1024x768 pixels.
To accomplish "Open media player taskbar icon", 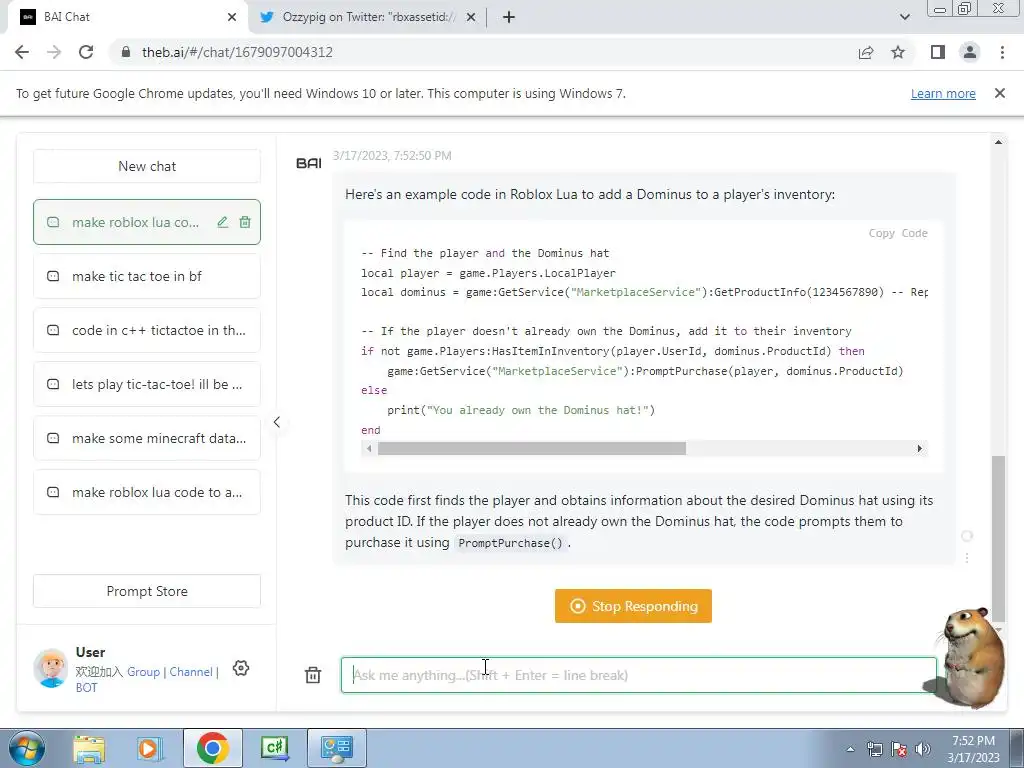I will 149,748.
